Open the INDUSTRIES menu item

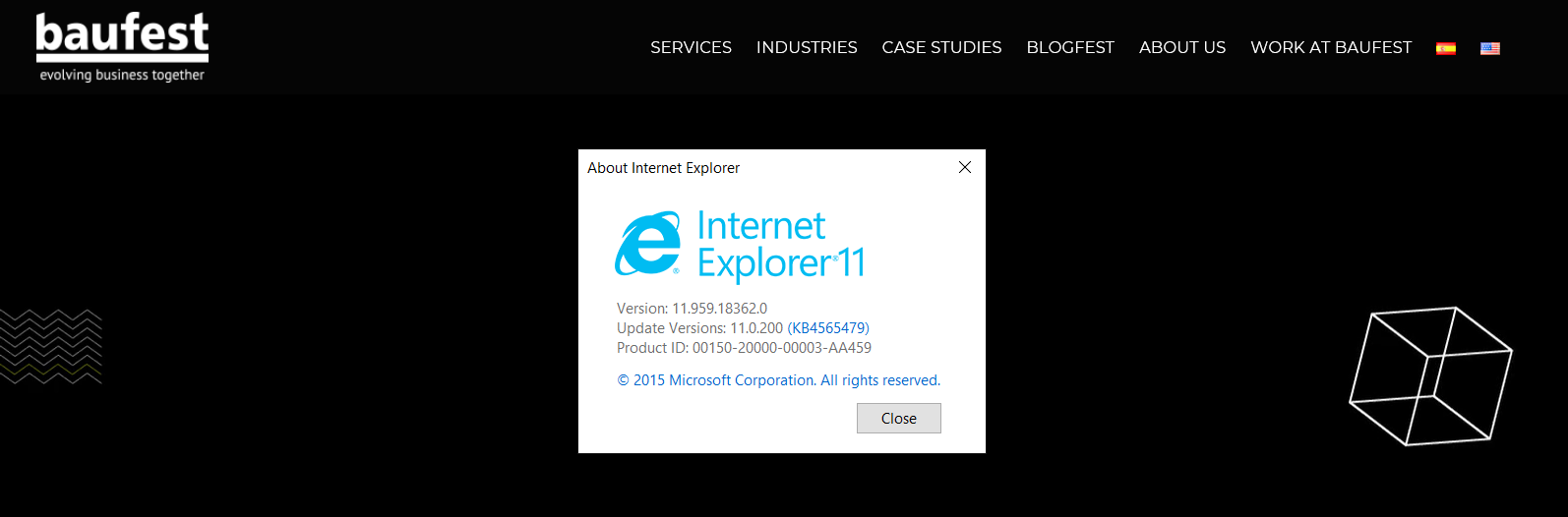click(807, 47)
